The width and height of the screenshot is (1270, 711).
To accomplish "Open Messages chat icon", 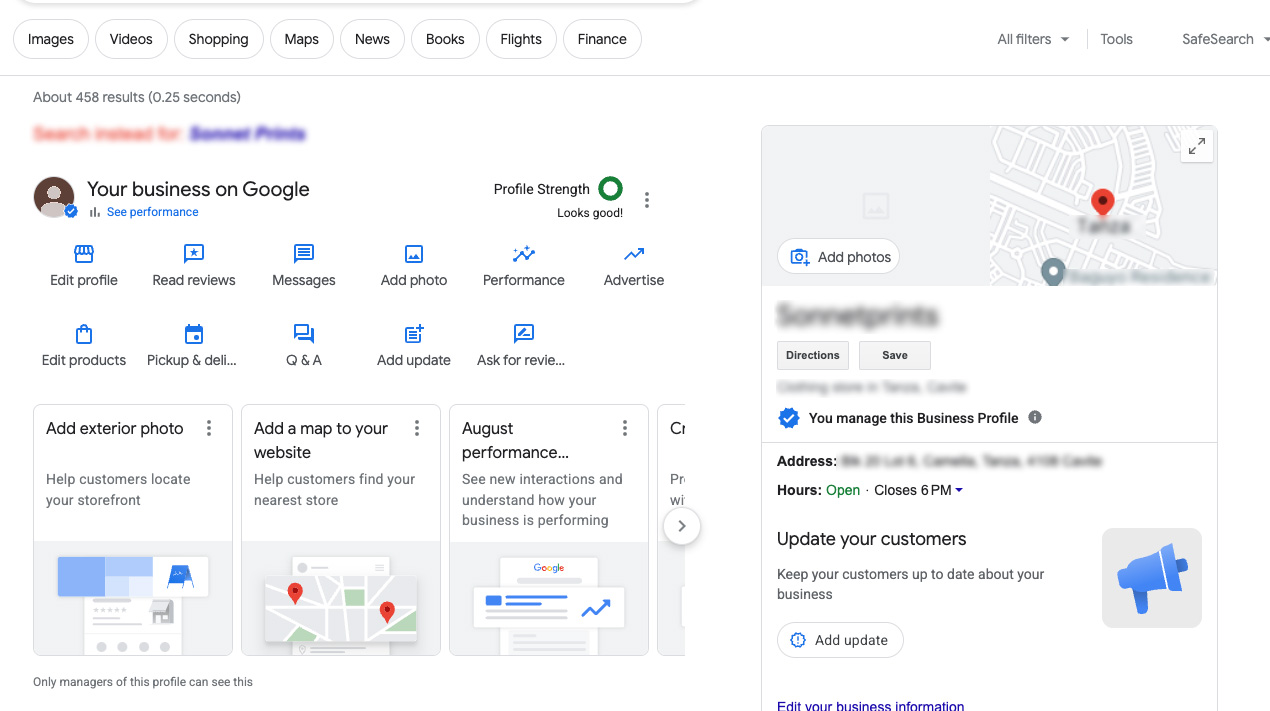I will 304,254.
